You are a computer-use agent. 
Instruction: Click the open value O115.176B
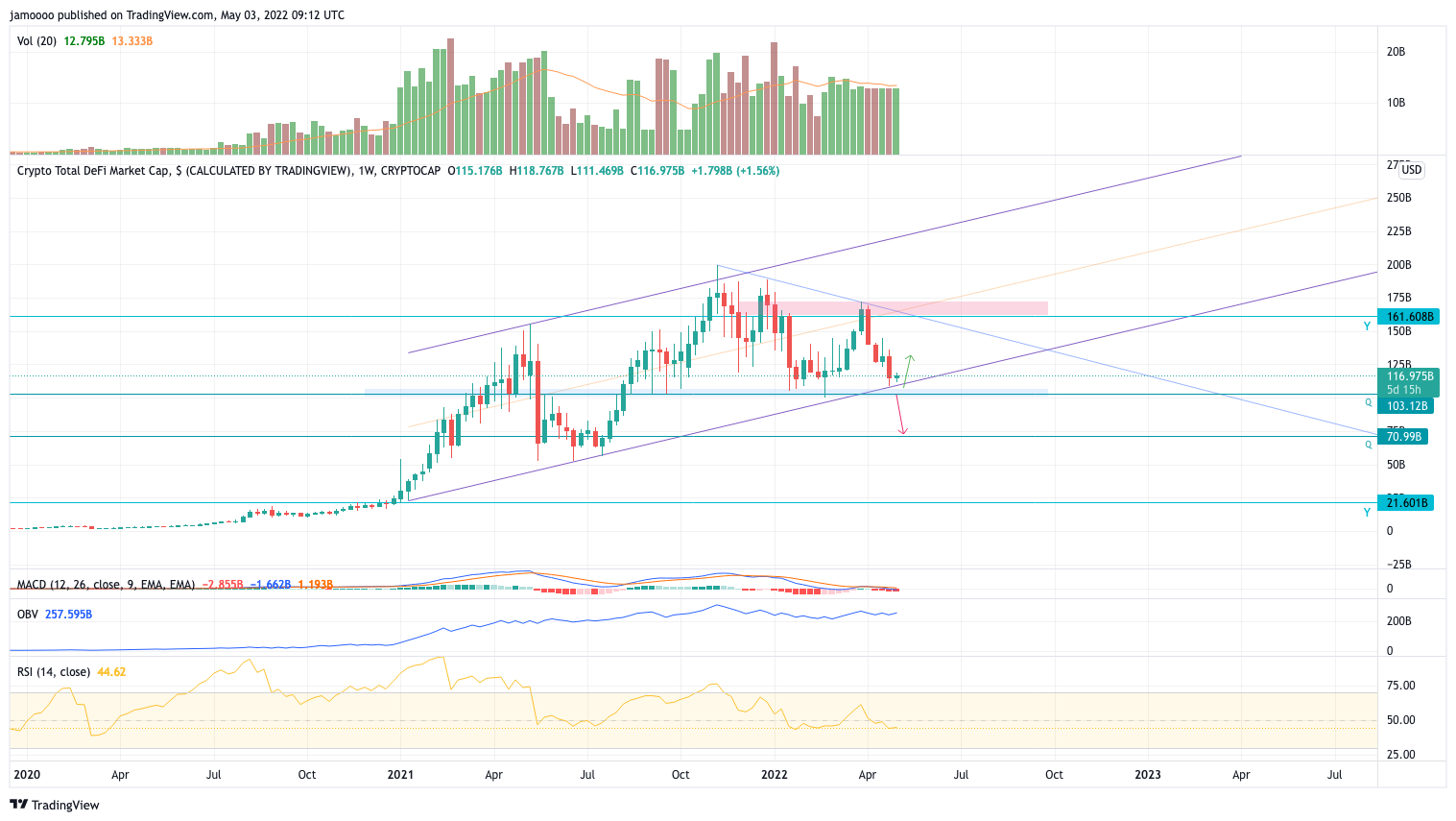[475, 171]
